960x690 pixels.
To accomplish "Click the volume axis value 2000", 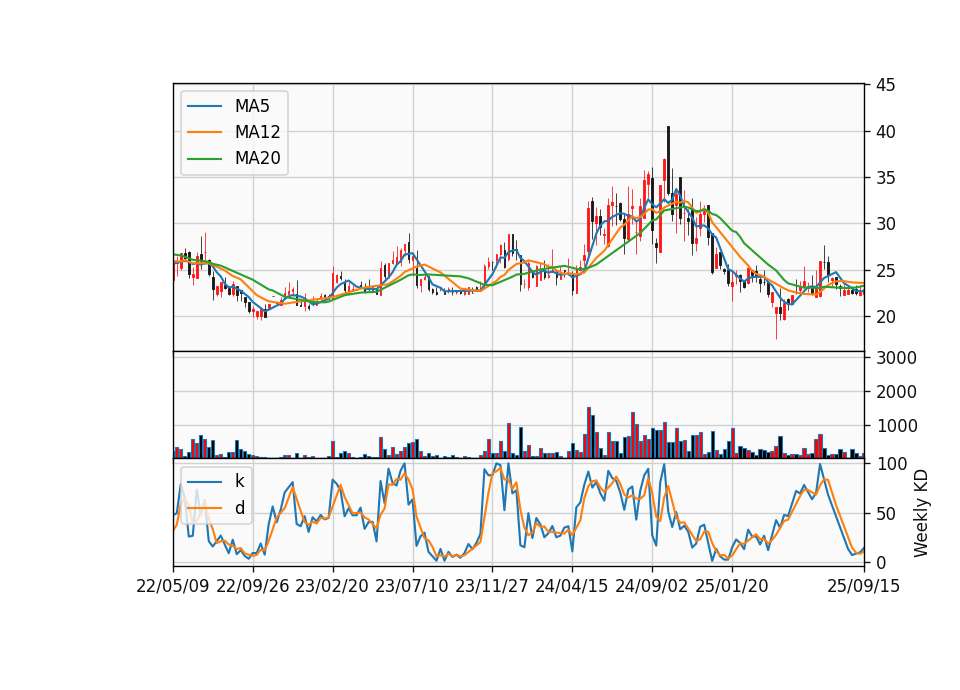I will (x=896, y=392).
